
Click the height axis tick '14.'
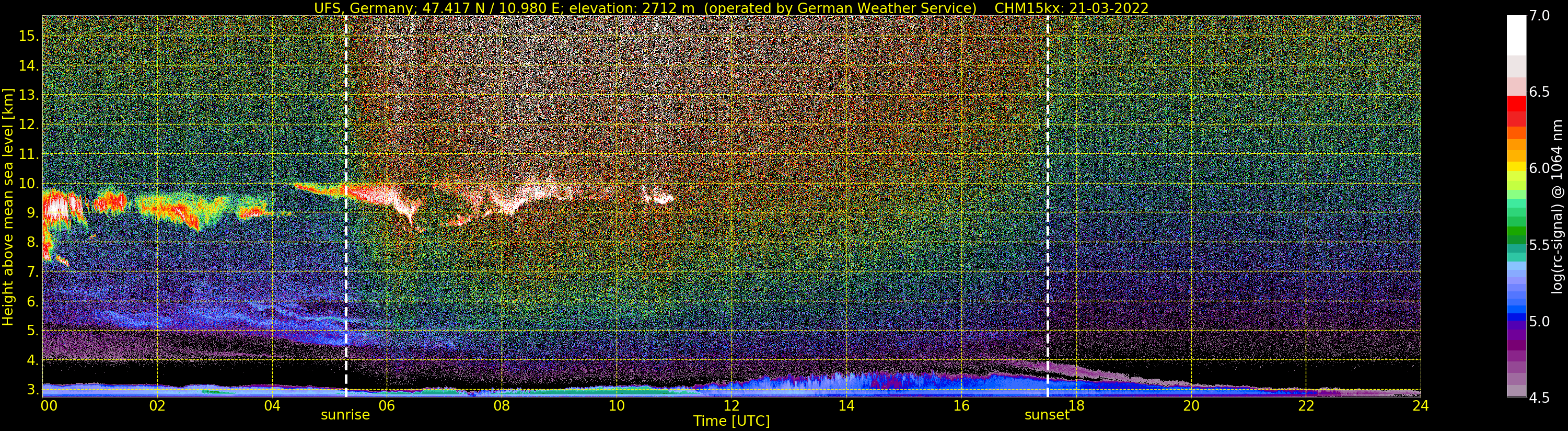pos(29,65)
